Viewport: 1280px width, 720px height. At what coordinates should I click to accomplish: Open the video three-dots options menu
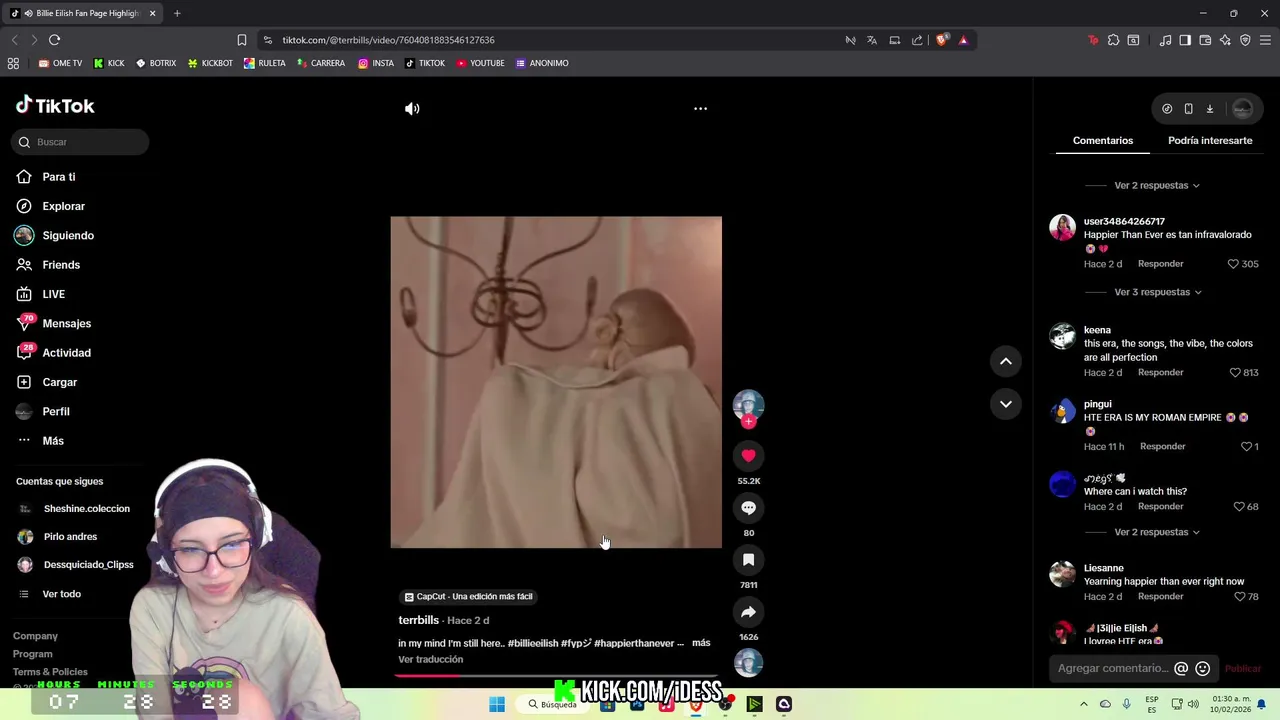pyautogui.click(x=700, y=108)
